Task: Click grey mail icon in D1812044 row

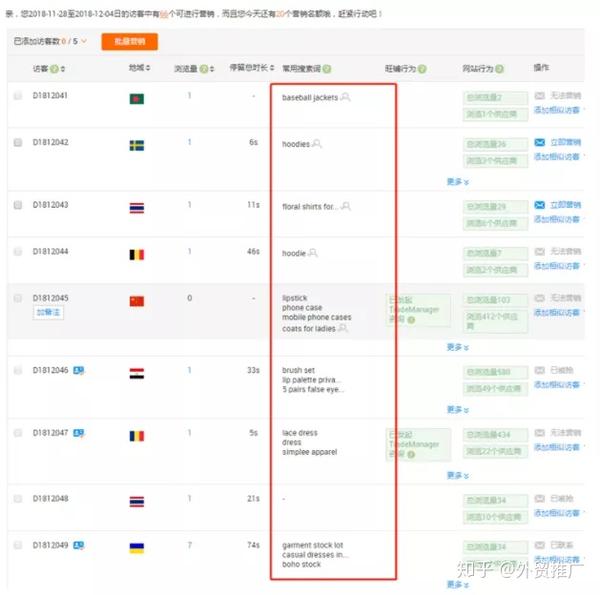Action: [540, 251]
